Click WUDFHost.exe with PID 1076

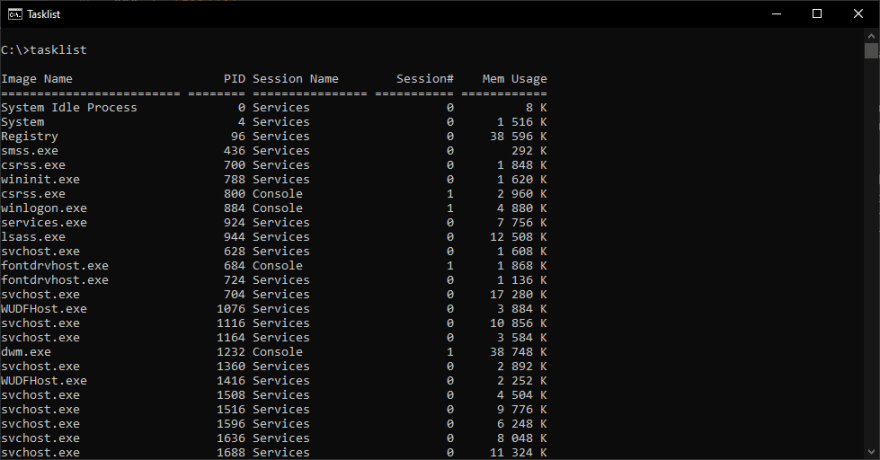coord(44,309)
